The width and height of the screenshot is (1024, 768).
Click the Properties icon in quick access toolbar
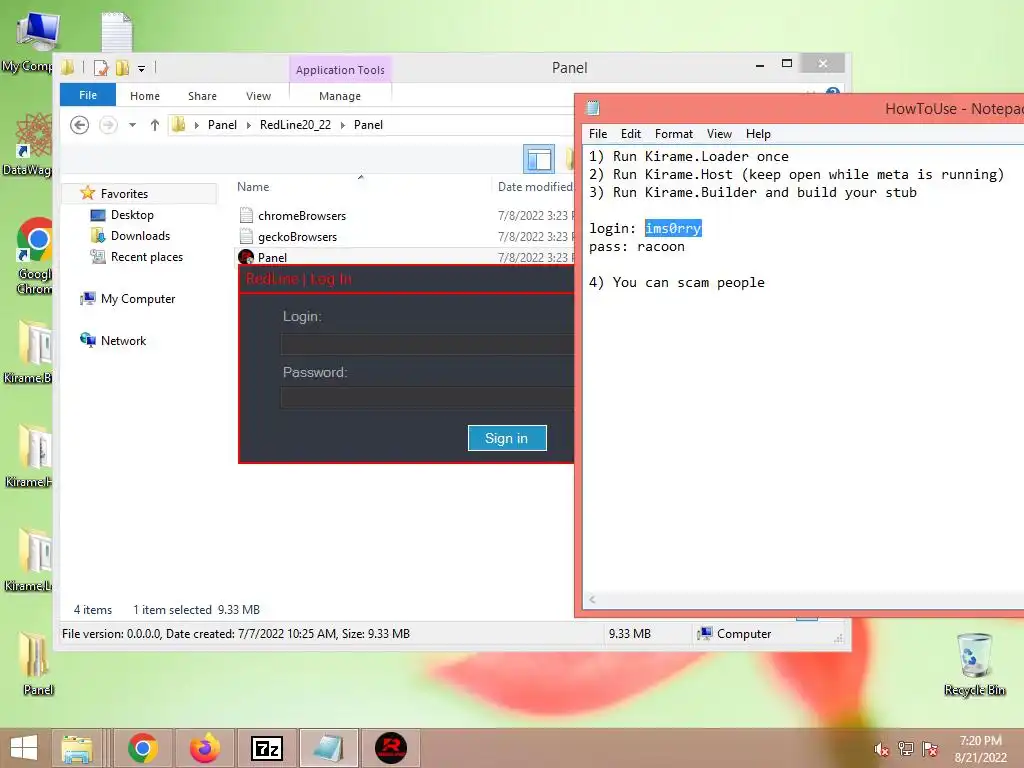(x=101, y=67)
